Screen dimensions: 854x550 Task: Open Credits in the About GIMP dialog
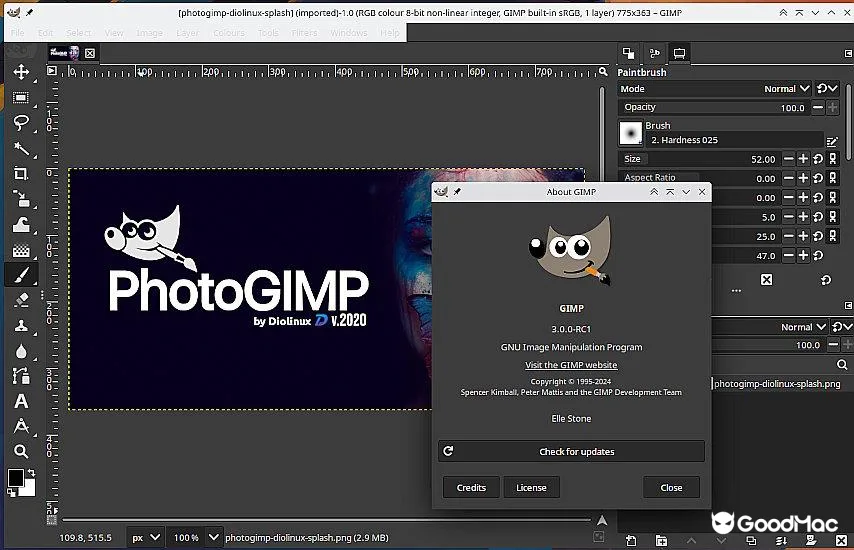[x=471, y=488]
